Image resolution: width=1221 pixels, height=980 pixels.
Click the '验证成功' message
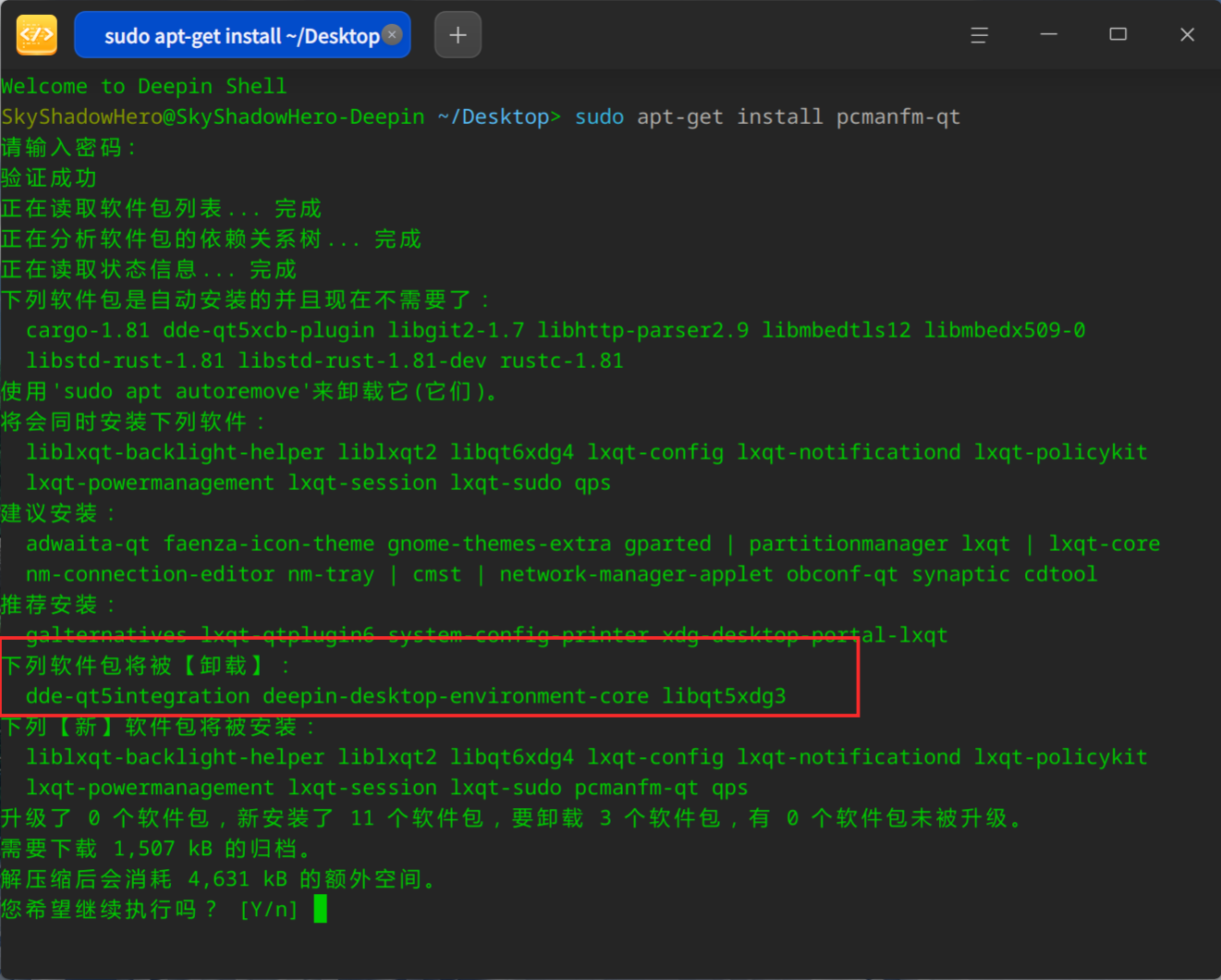click(x=49, y=178)
